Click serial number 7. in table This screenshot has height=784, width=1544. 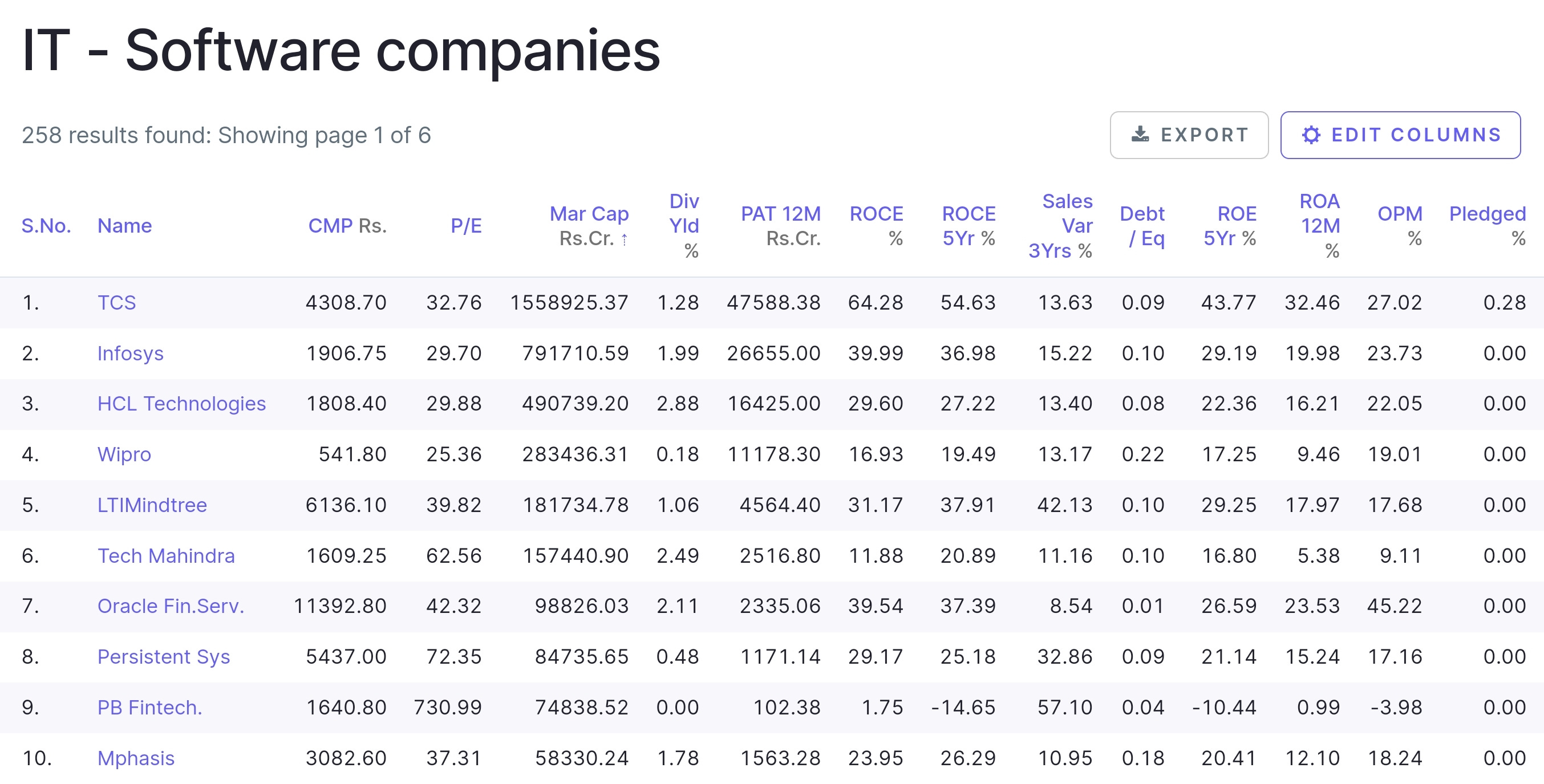point(31,606)
